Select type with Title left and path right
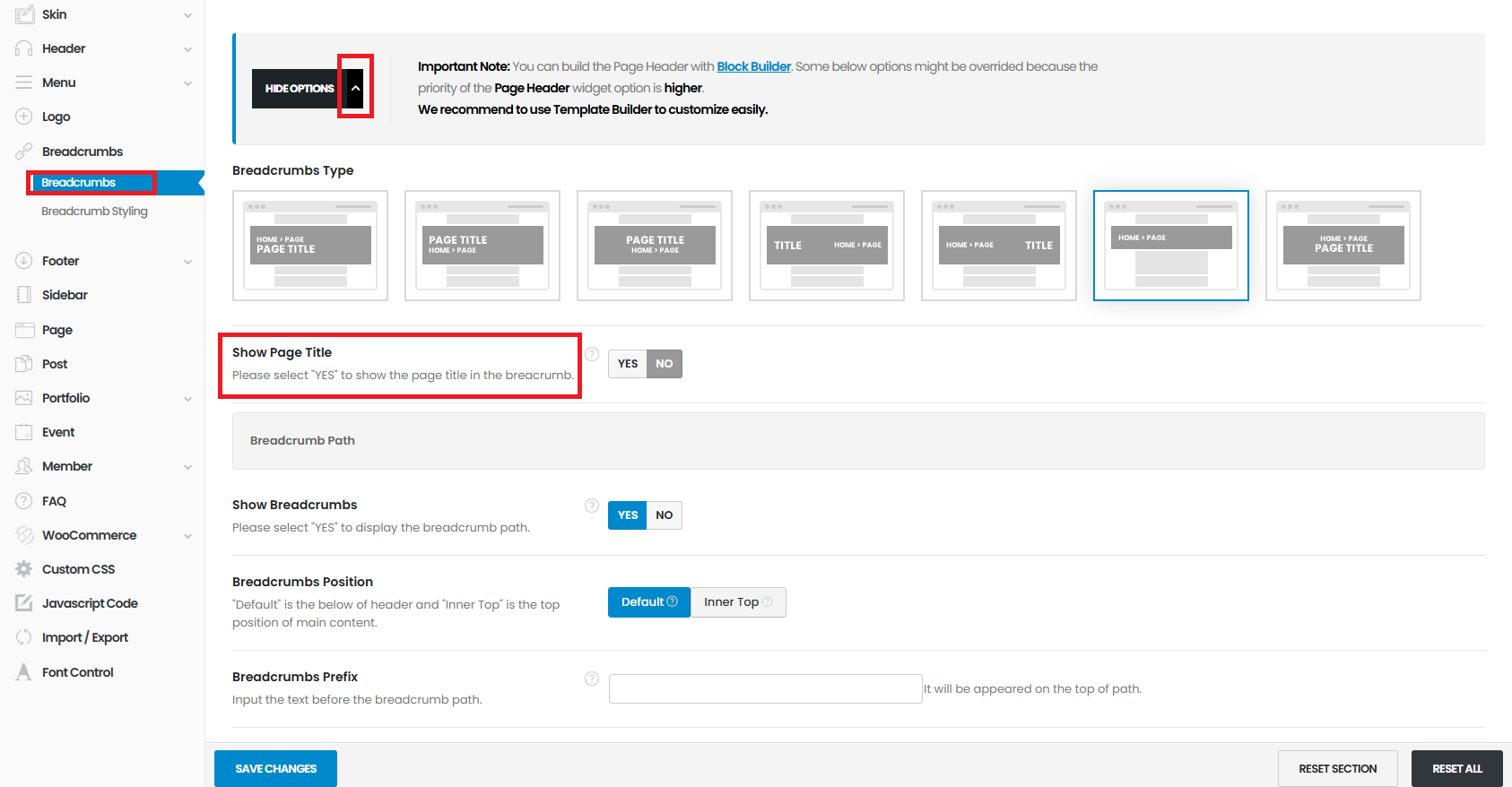The height and width of the screenshot is (787, 1512). (x=827, y=246)
